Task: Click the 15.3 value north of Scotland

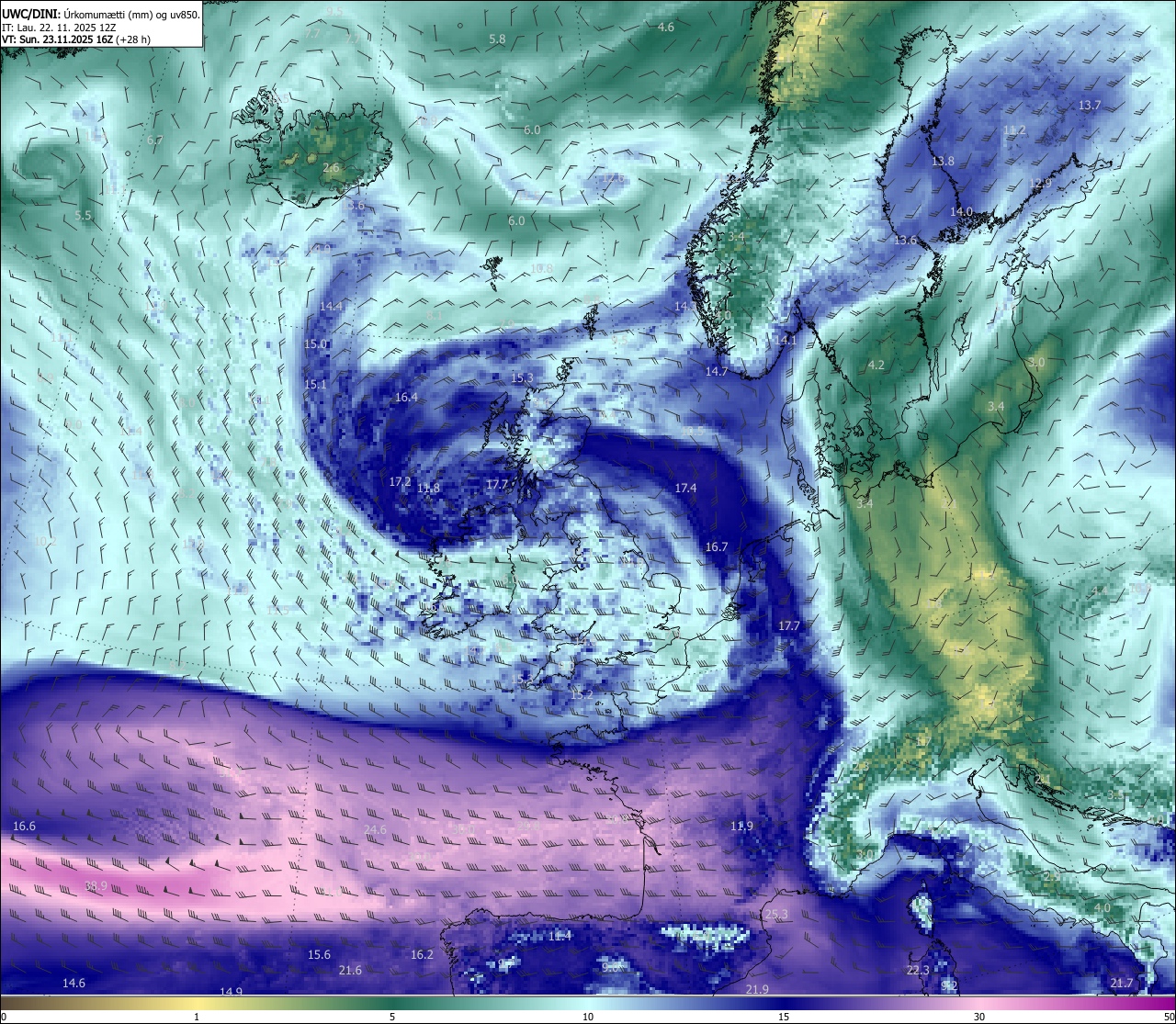Action: 522,378
